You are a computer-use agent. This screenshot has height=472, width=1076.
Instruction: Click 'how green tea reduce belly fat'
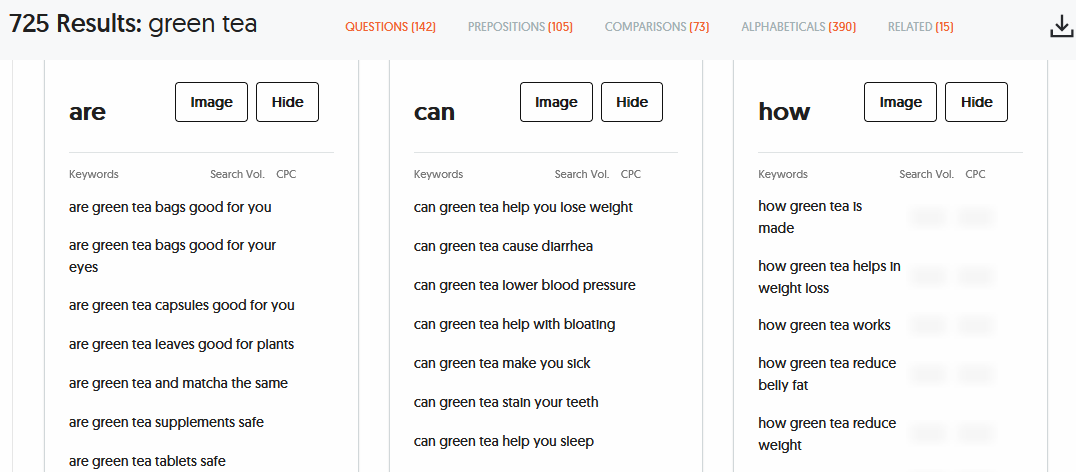coord(826,374)
